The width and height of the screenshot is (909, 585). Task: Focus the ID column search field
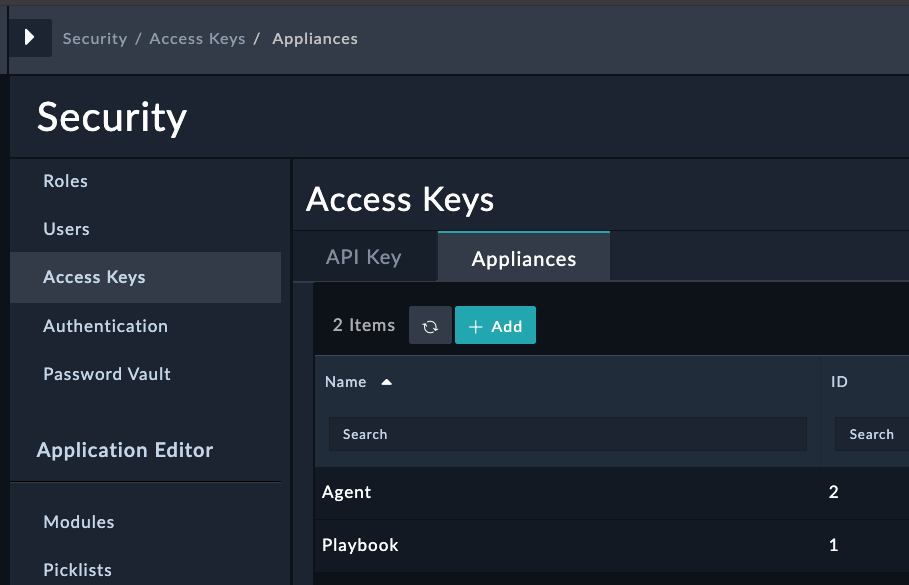click(x=872, y=434)
